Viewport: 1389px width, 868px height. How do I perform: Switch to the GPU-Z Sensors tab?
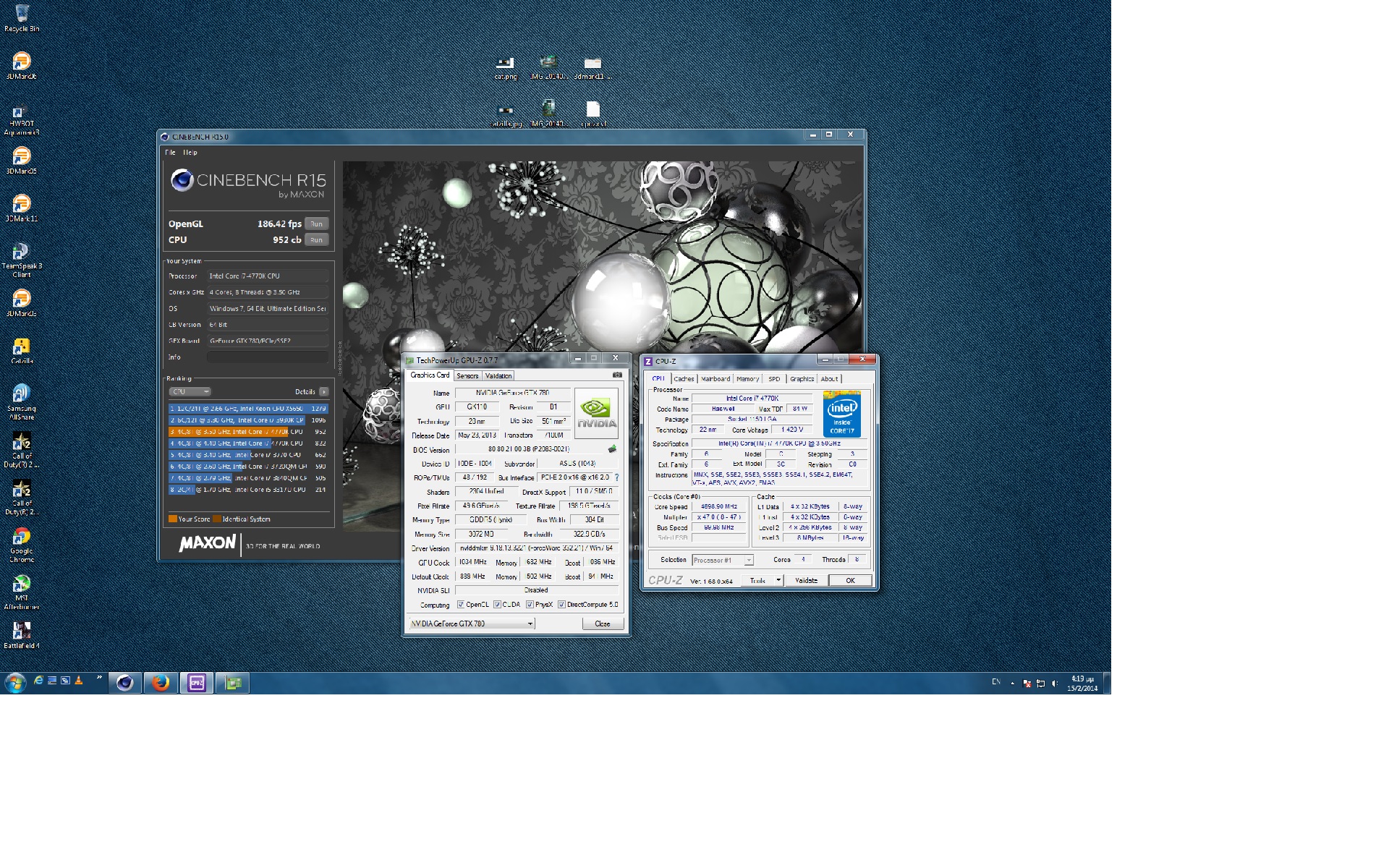click(x=467, y=375)
